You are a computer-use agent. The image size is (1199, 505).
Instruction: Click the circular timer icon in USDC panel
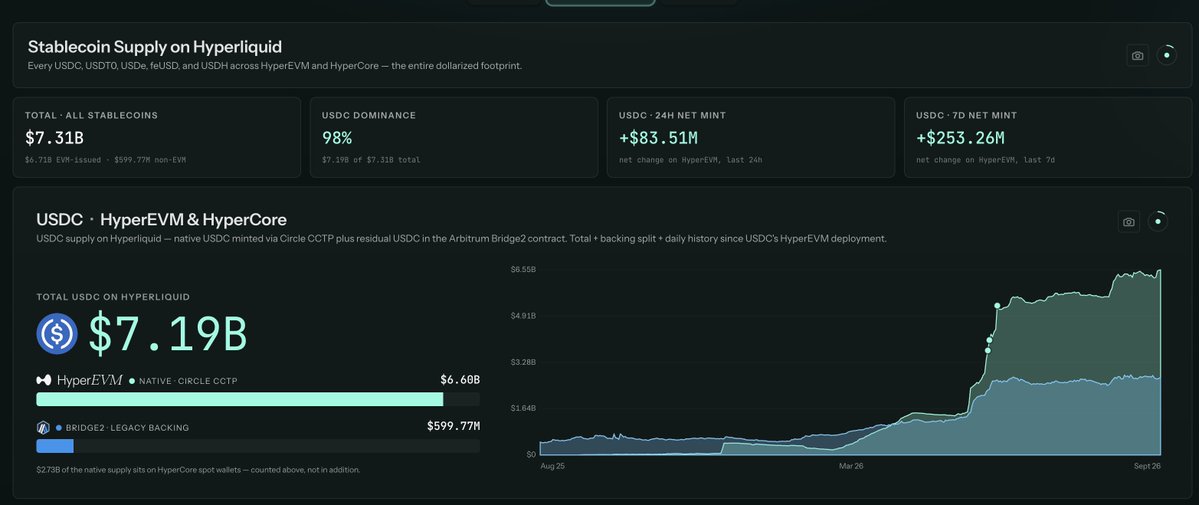coord(1158,221)
